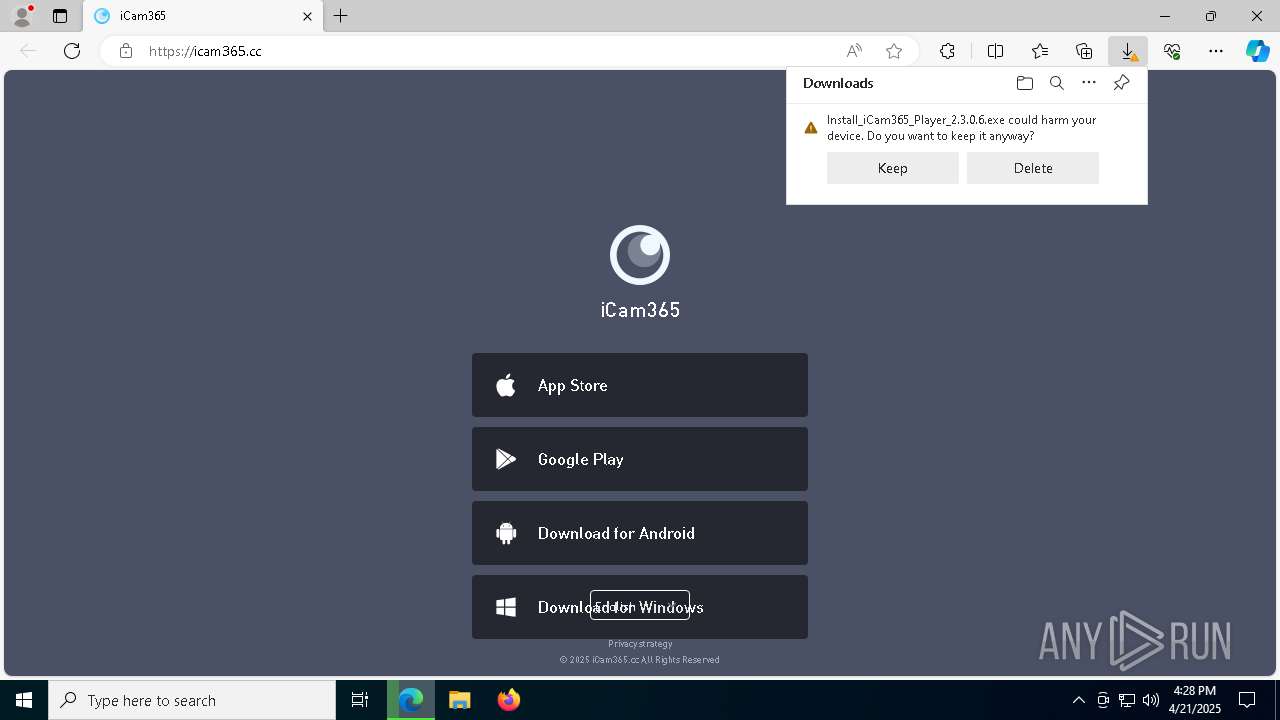Open the Favorites list

pos(1040,51)
